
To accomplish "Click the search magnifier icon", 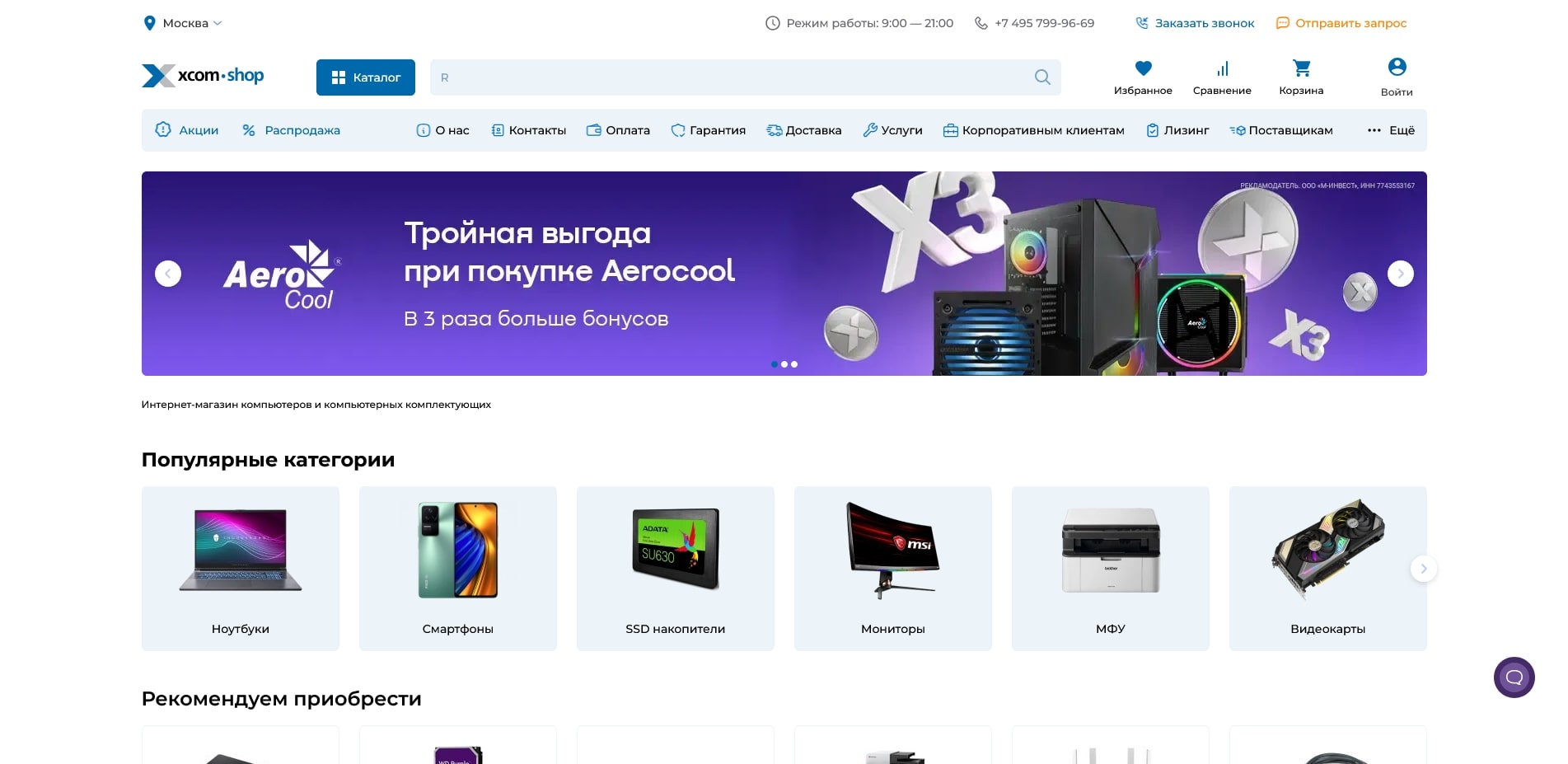I will click(1041, 77).
